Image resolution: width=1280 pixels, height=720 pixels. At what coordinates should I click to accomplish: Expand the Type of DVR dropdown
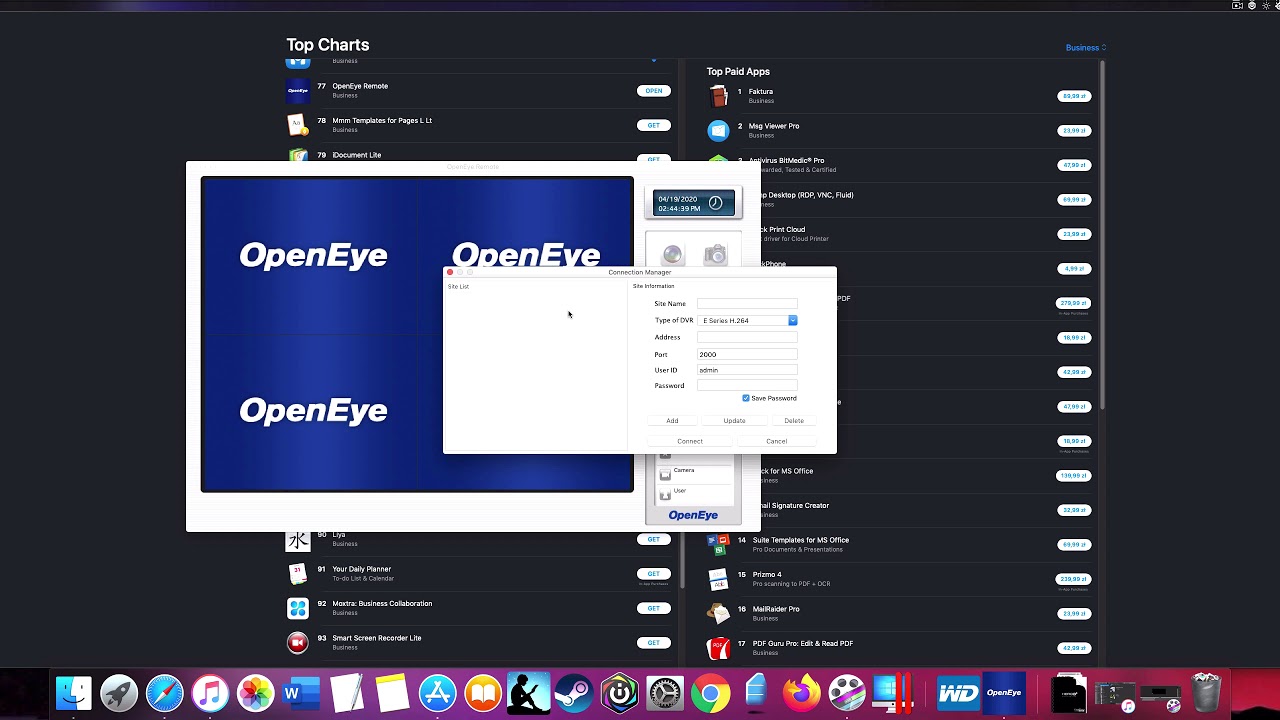(x=792, y=320)
